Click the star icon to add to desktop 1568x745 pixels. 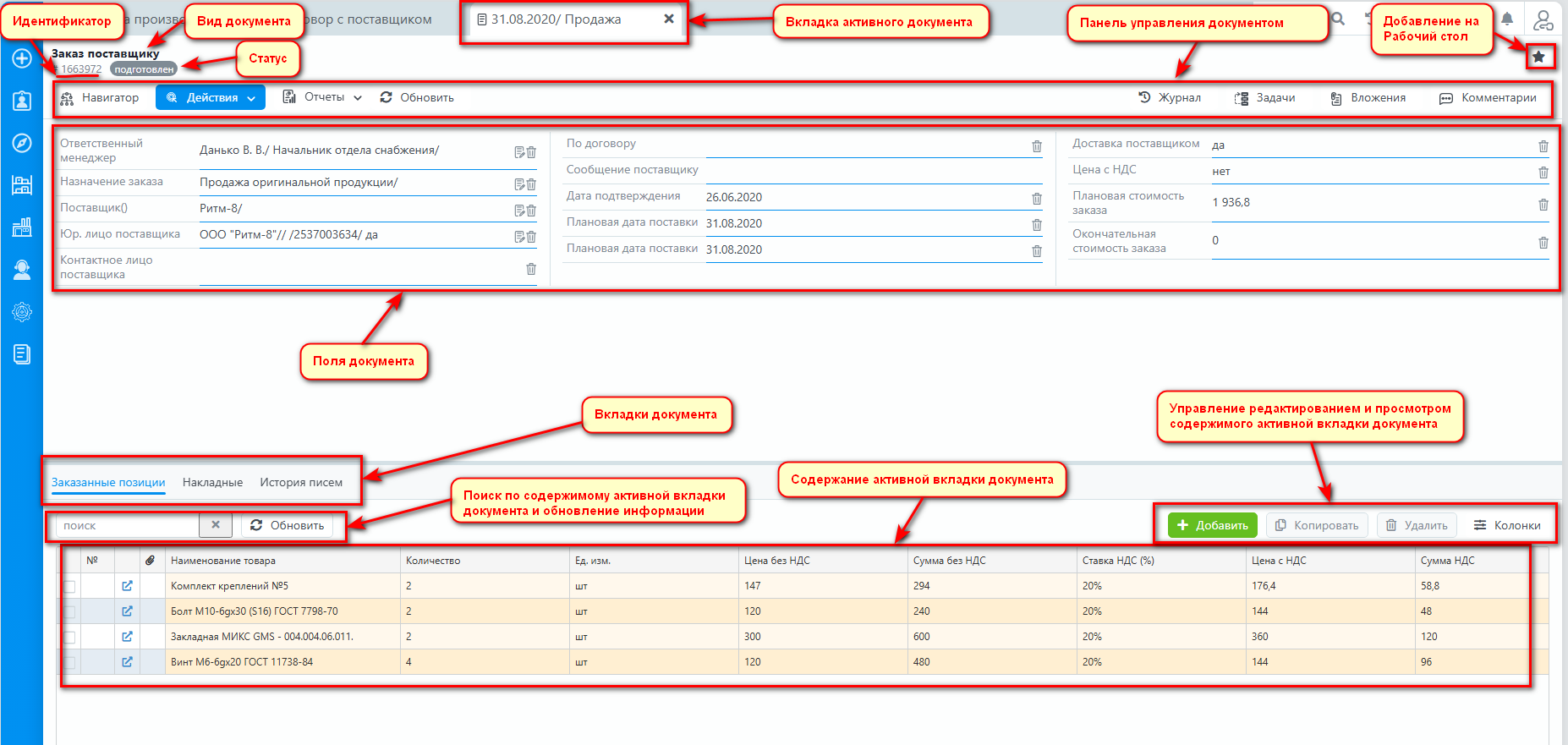pyautogui.click(x=1538, y=57)
